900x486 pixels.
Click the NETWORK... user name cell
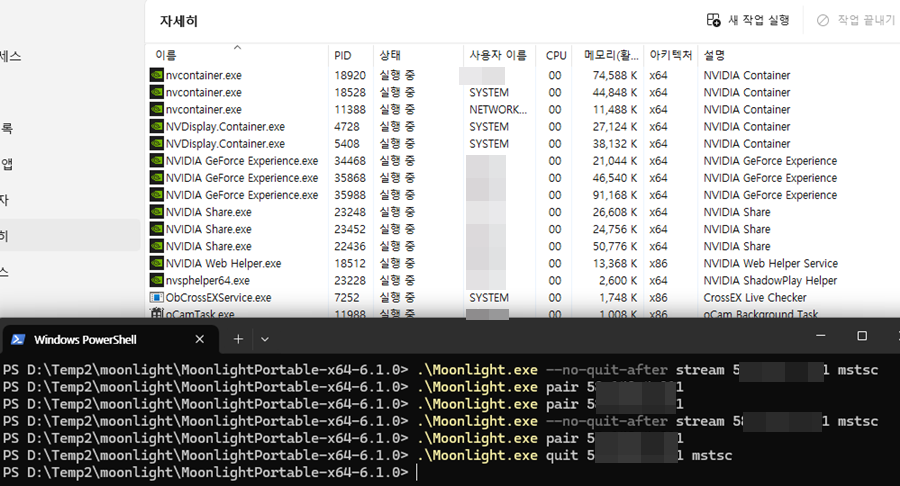tap(498, 110)
